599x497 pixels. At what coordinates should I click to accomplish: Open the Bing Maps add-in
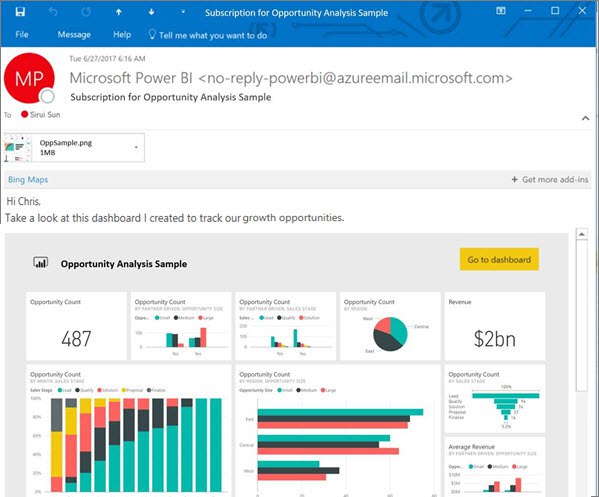28,180
